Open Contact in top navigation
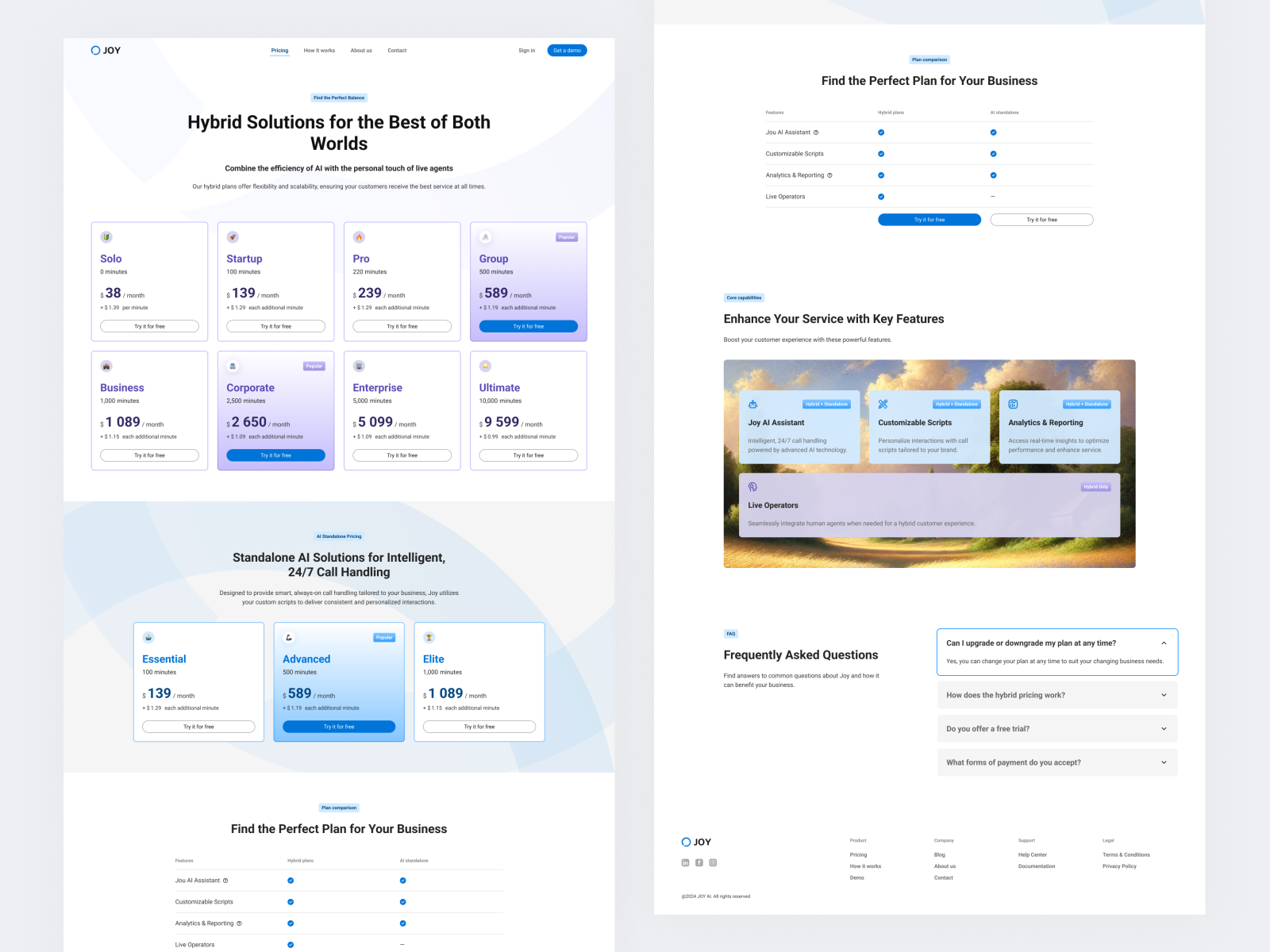The height and width of the screenshot is (952, 1270). (397, 51)
